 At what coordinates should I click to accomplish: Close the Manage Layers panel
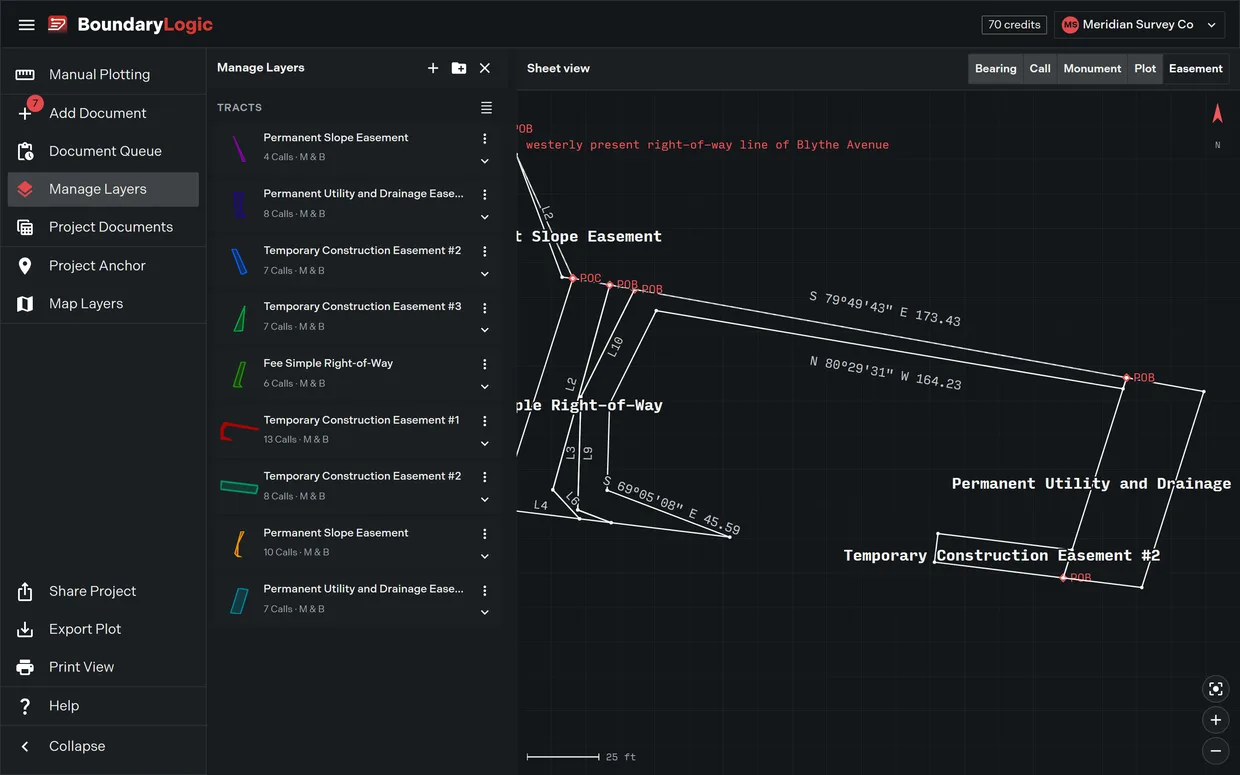point(485,68)
